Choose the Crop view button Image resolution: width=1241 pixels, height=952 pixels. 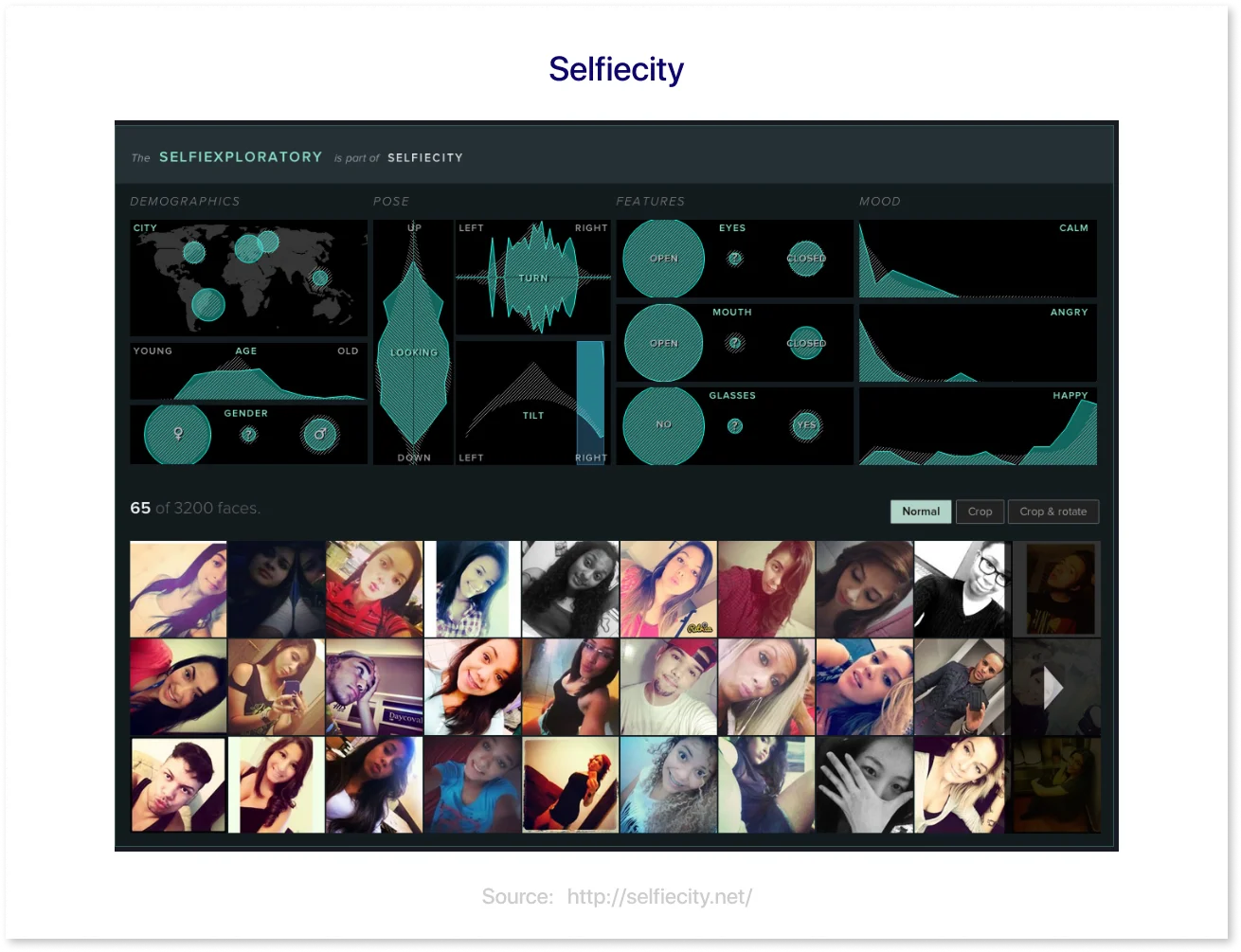(x=980, y=512)
